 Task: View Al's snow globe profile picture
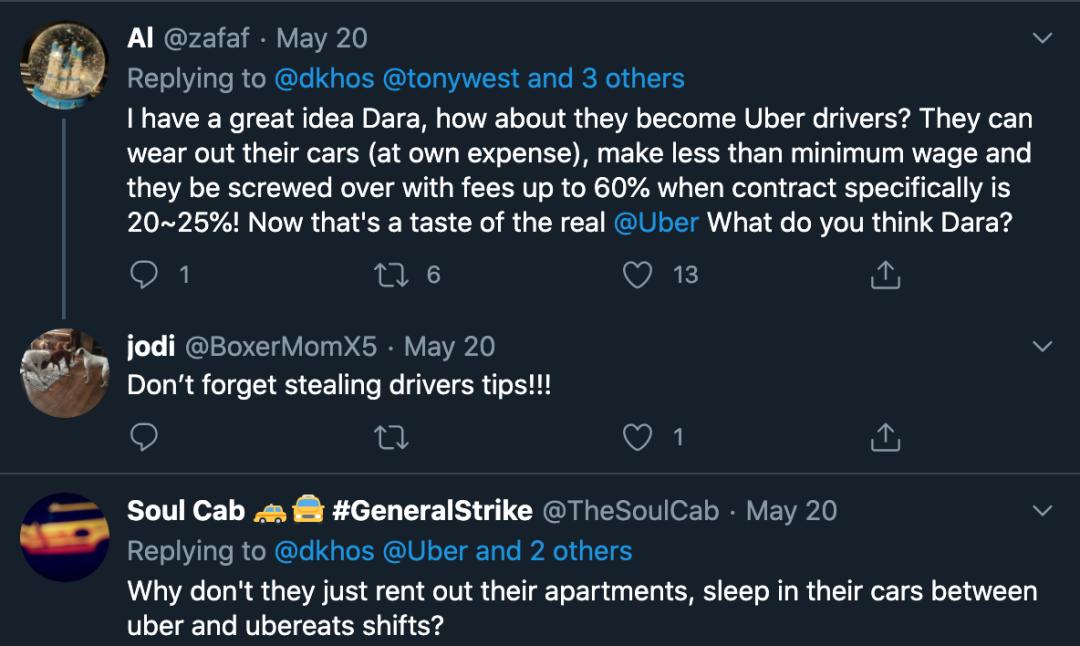65,65
